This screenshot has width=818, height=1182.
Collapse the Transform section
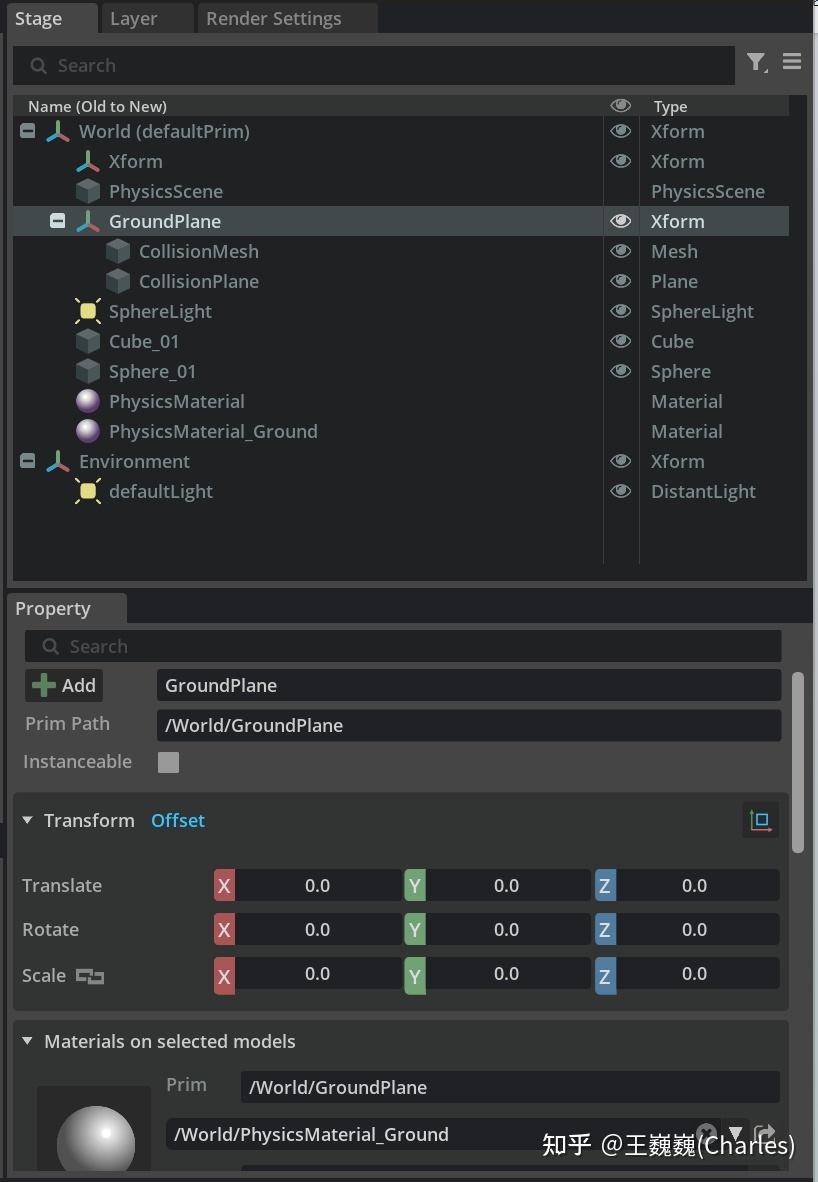coord(28,820)
